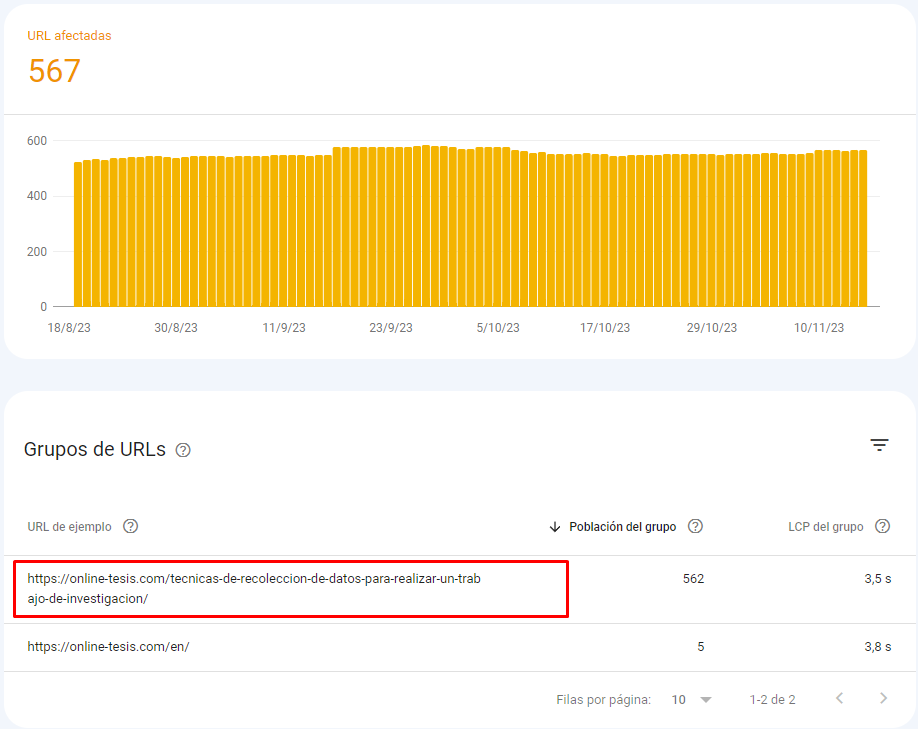918x729 pixels.
Task: Click the 400 y-axis label
Action: click(x=37, y=196)
